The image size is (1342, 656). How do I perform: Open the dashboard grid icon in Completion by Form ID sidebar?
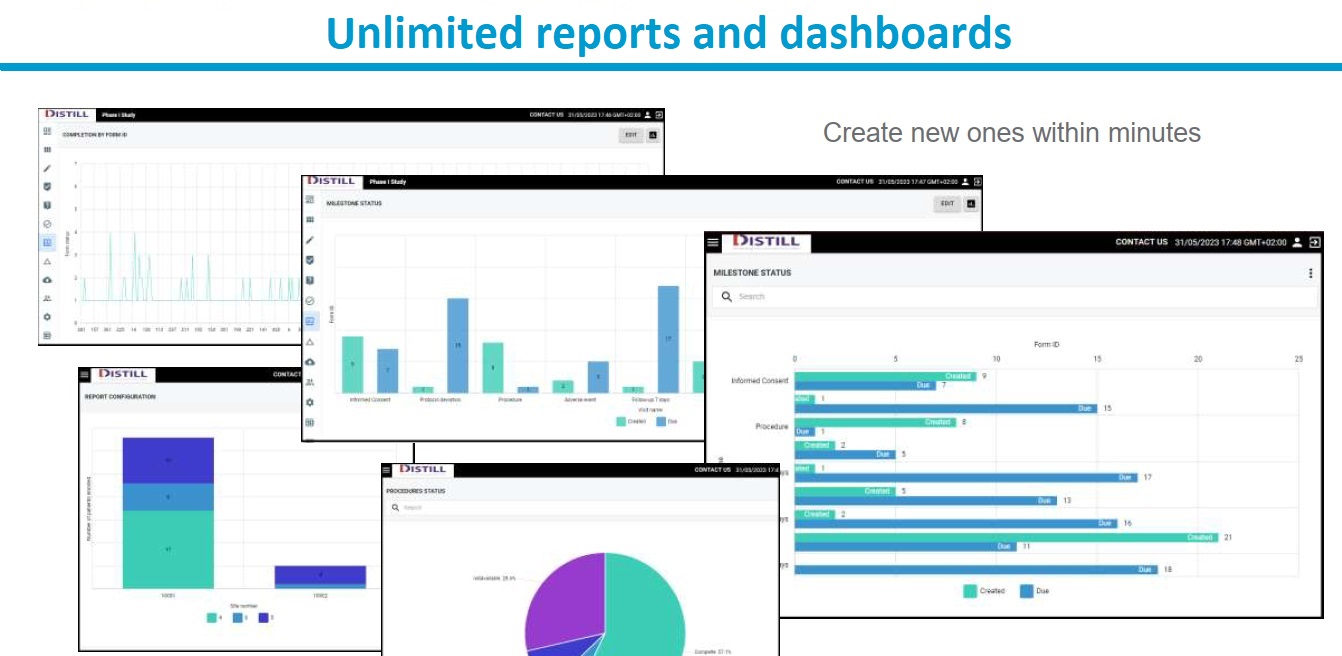pos(47,131)
